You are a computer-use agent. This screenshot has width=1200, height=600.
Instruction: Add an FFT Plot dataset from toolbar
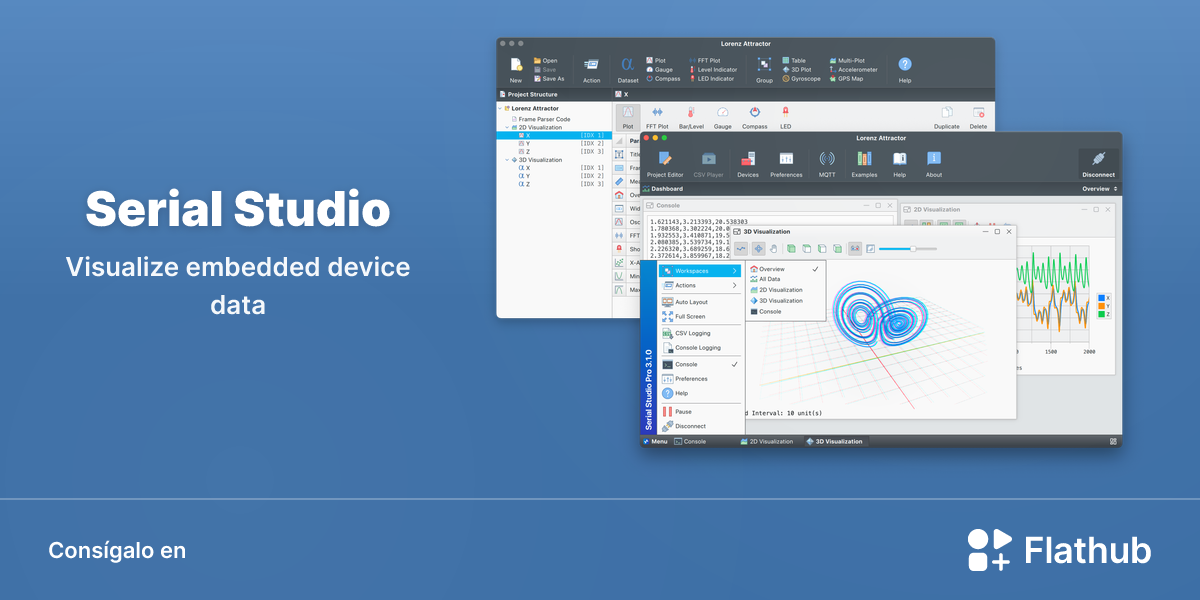pyautogui.click(x=704, y=60)
